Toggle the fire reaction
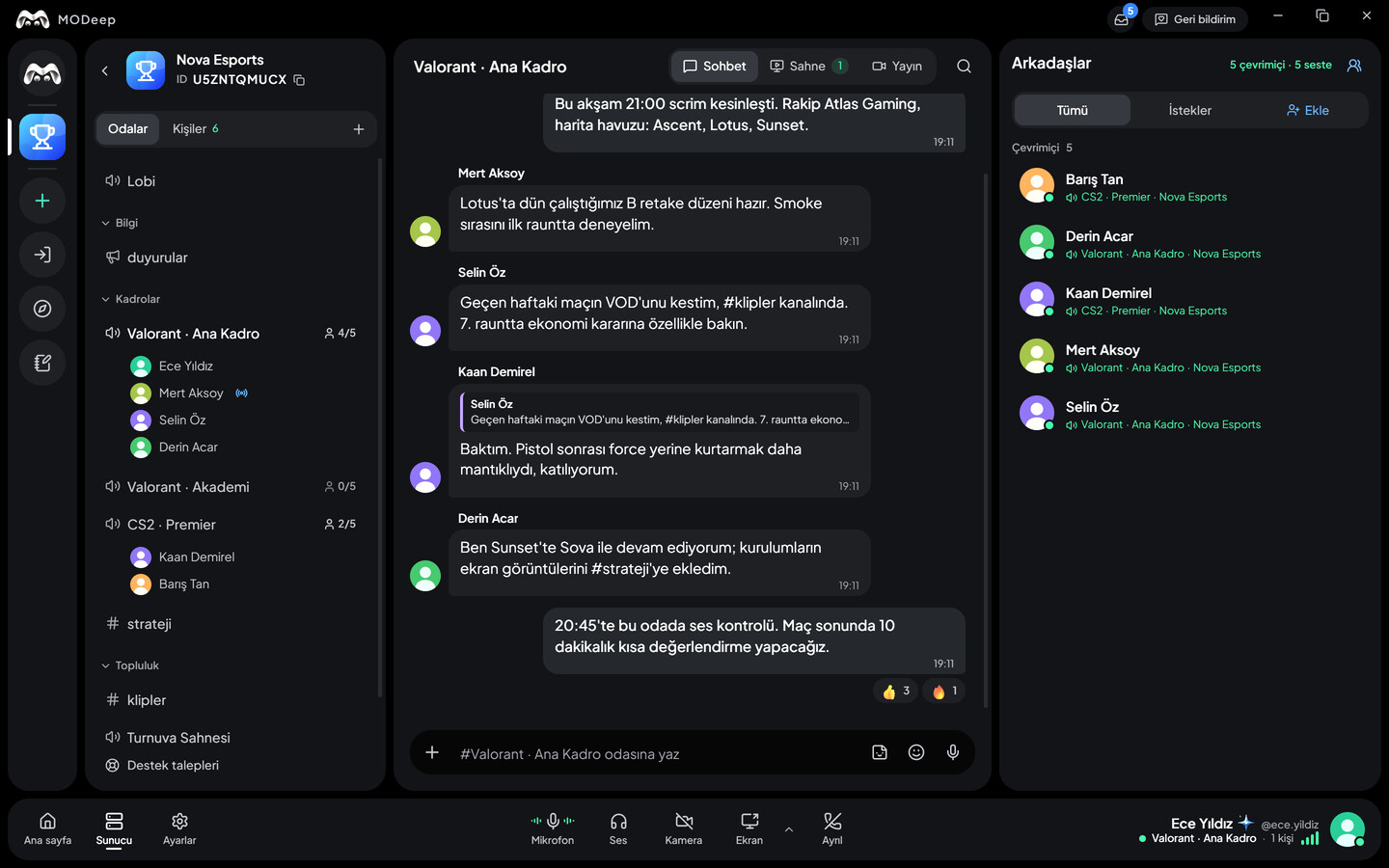The image size is (1389, 868). click(x=944, y=692)
